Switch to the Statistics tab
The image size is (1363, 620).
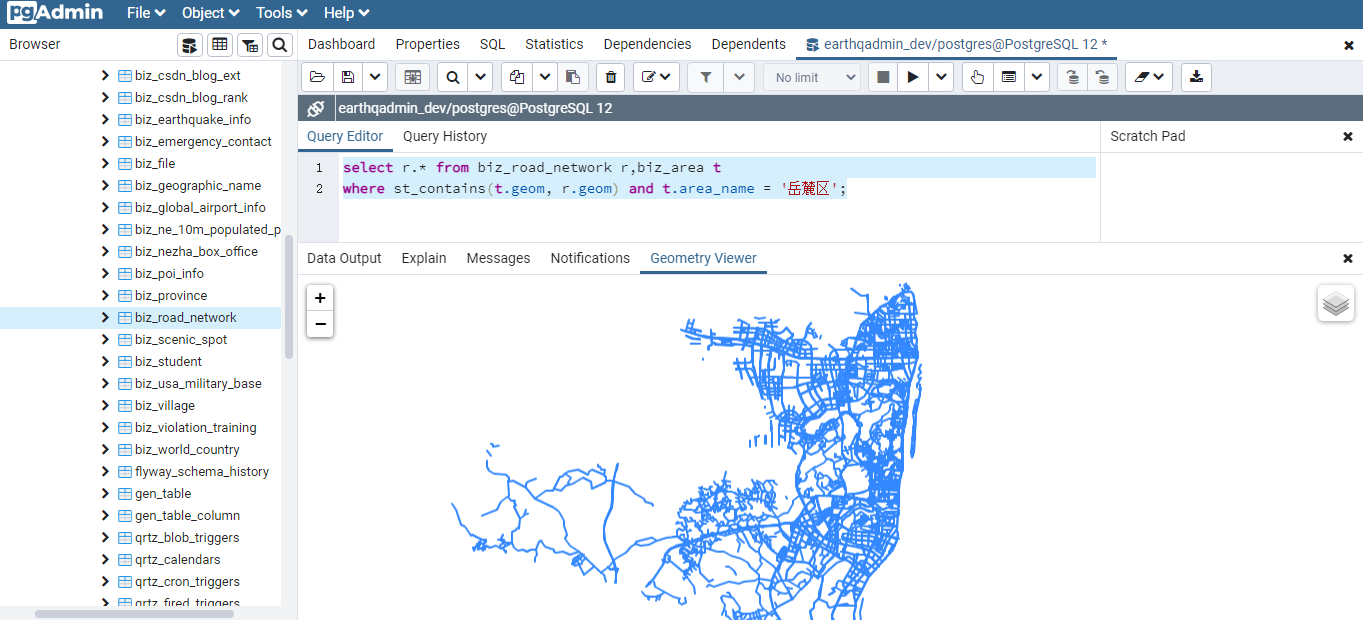coord(554,44)
